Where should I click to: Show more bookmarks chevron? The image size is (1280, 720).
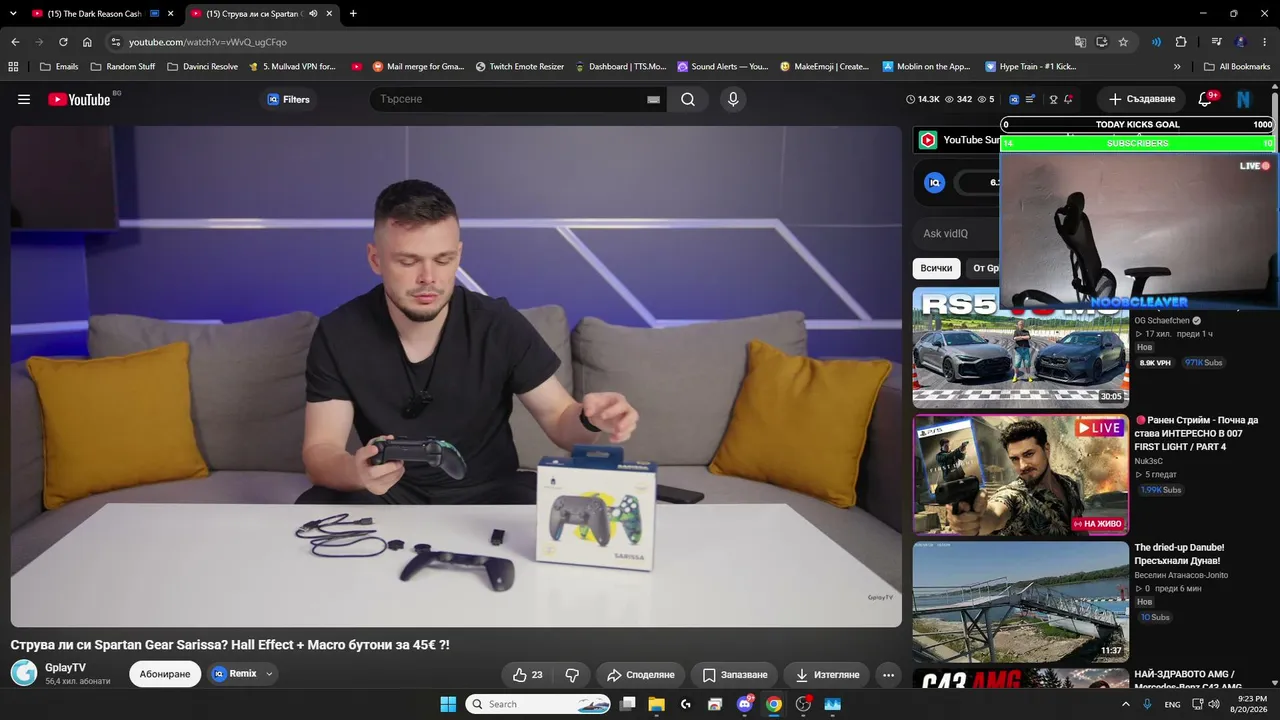point(1177,67)
